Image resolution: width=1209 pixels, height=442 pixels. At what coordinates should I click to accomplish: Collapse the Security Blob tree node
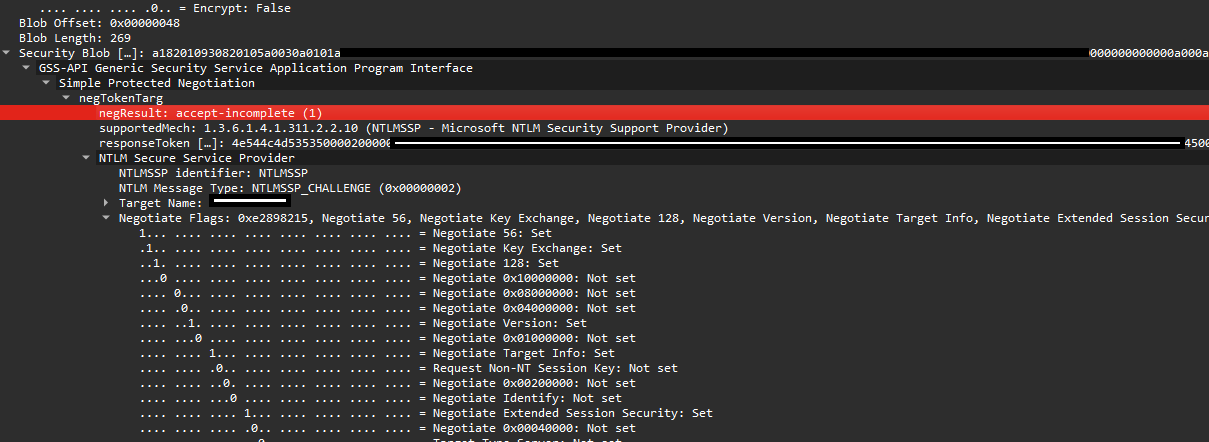point(7,53)
